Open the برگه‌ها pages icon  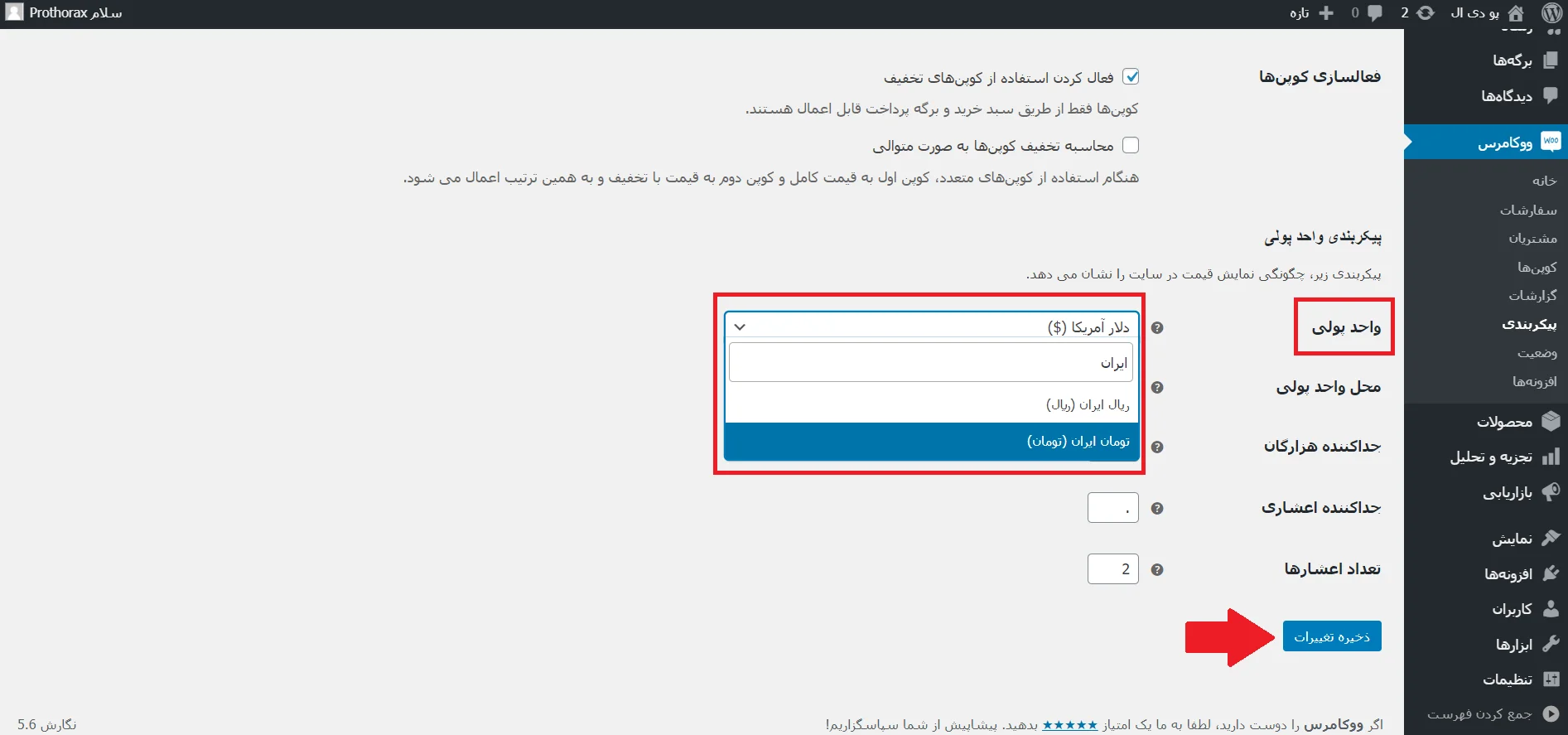pos(1551,60)
